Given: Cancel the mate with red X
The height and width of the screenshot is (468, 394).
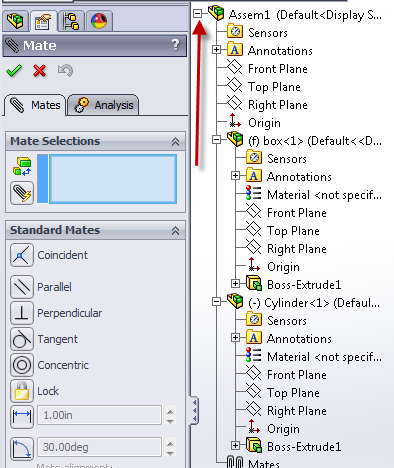Looking at the screenshot, I should tap(39, 70).
